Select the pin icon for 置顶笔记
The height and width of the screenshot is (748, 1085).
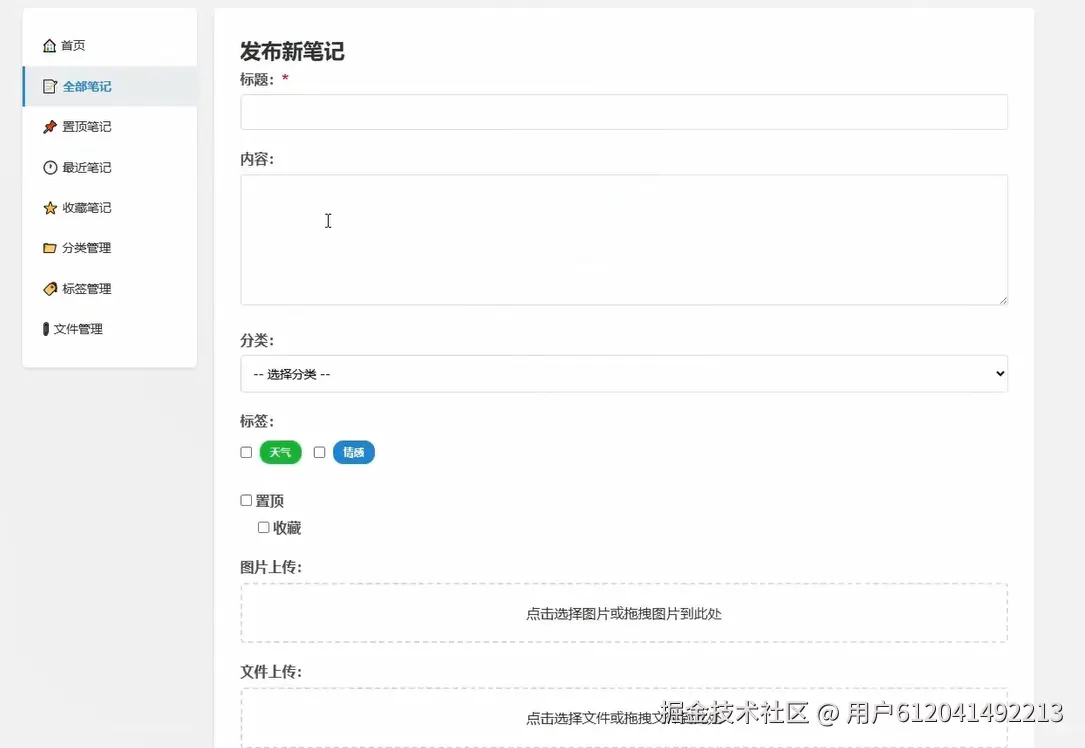50,126
